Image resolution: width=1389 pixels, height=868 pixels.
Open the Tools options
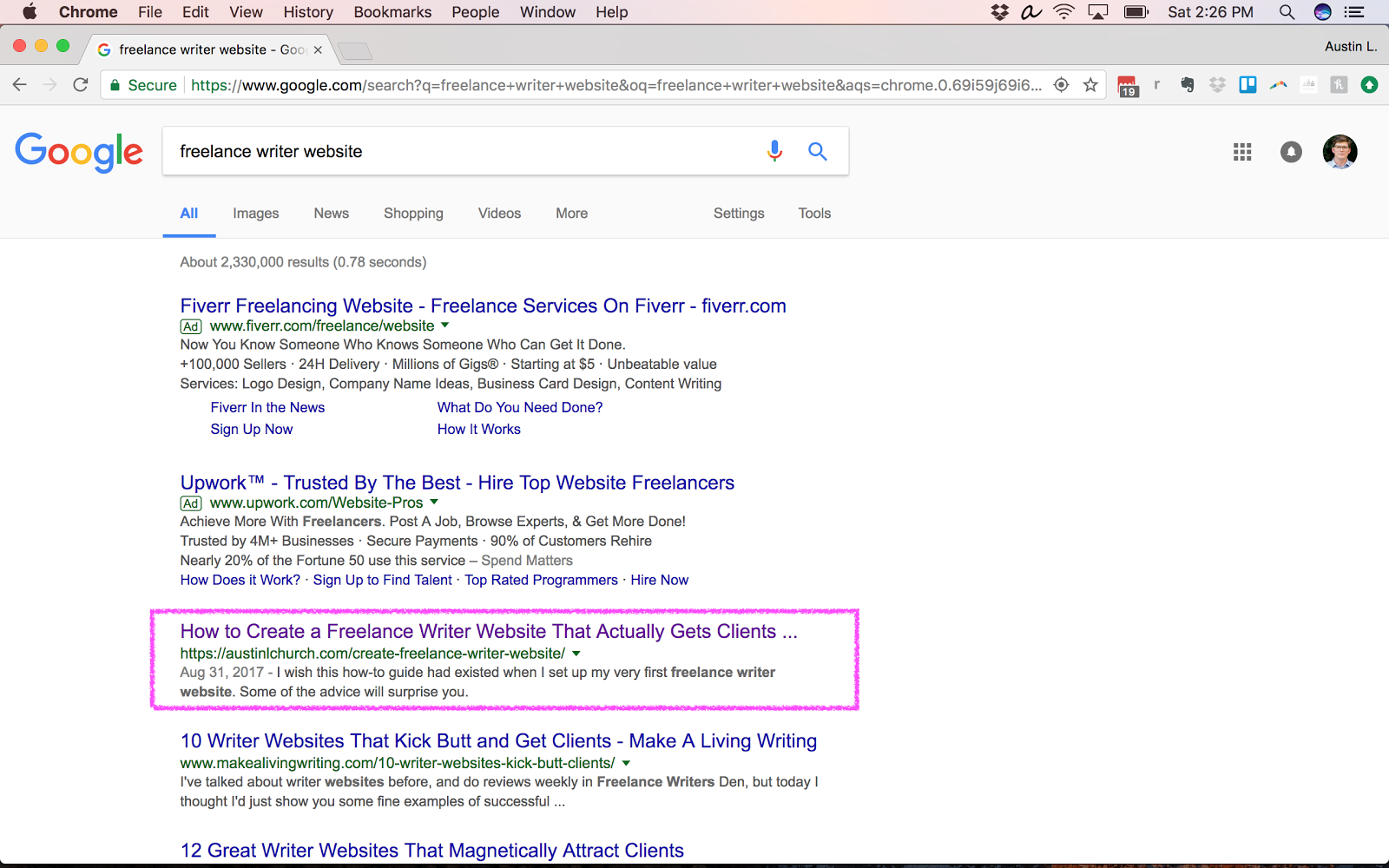[x=814, y=213]
